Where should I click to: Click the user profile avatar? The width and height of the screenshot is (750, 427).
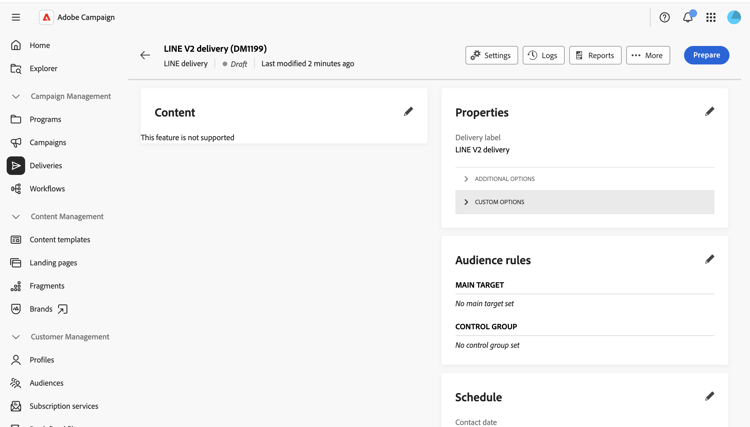tap(734, 17)
